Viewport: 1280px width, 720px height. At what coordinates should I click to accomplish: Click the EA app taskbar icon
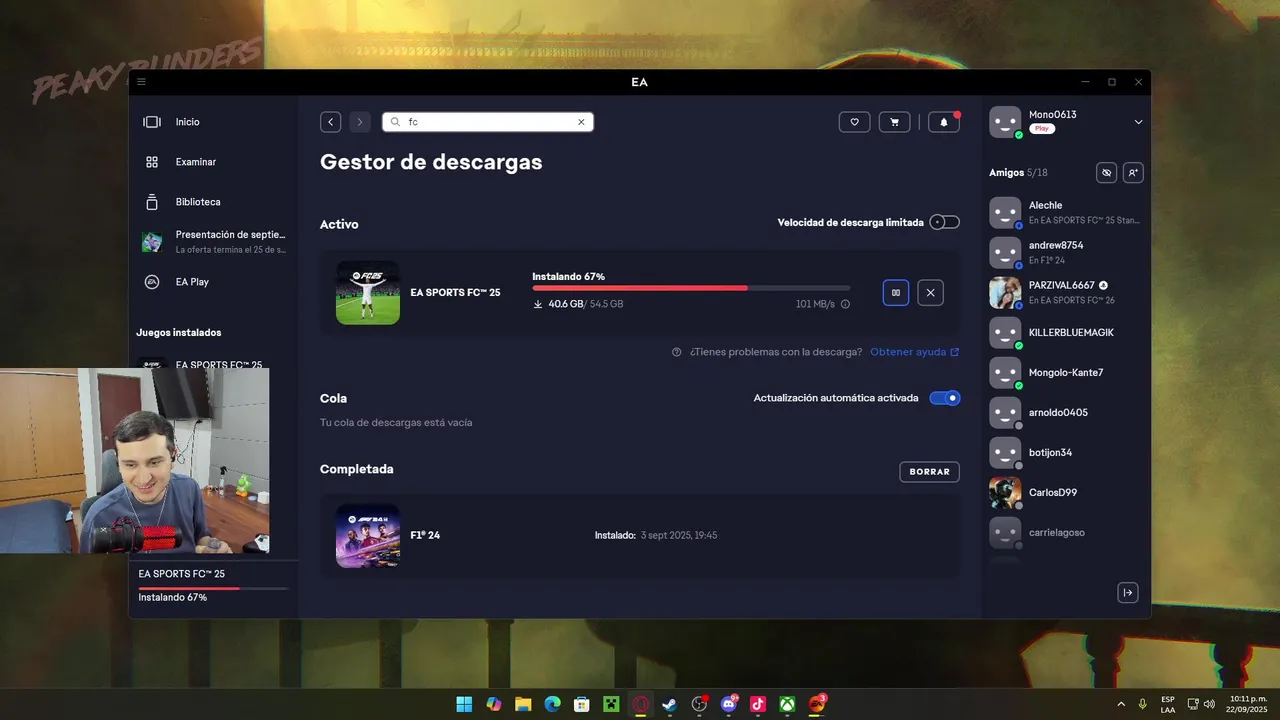(x=817, y=704)
